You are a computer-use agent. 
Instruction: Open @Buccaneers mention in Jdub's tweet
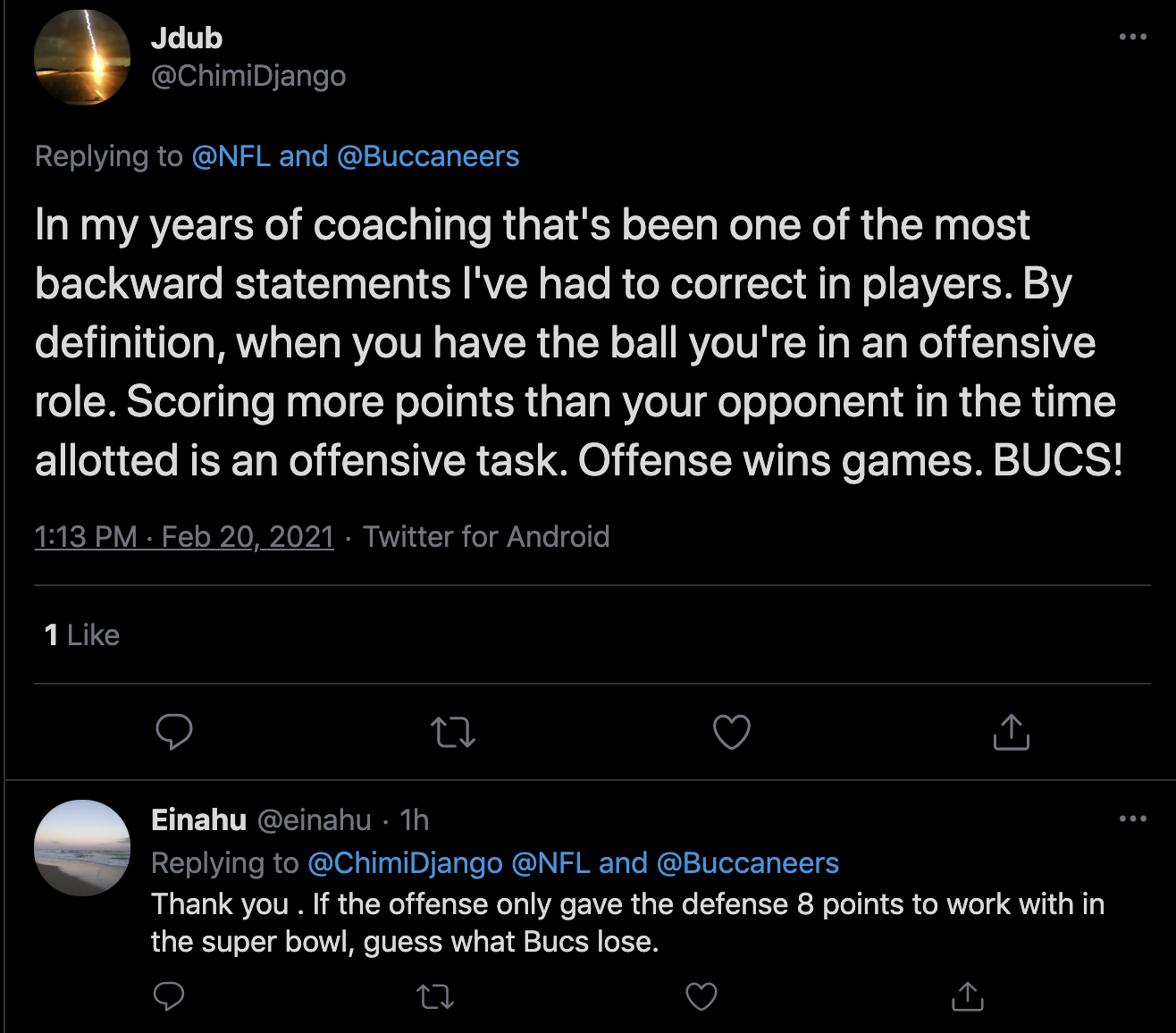pyautogui.click(x=428, y=156)
